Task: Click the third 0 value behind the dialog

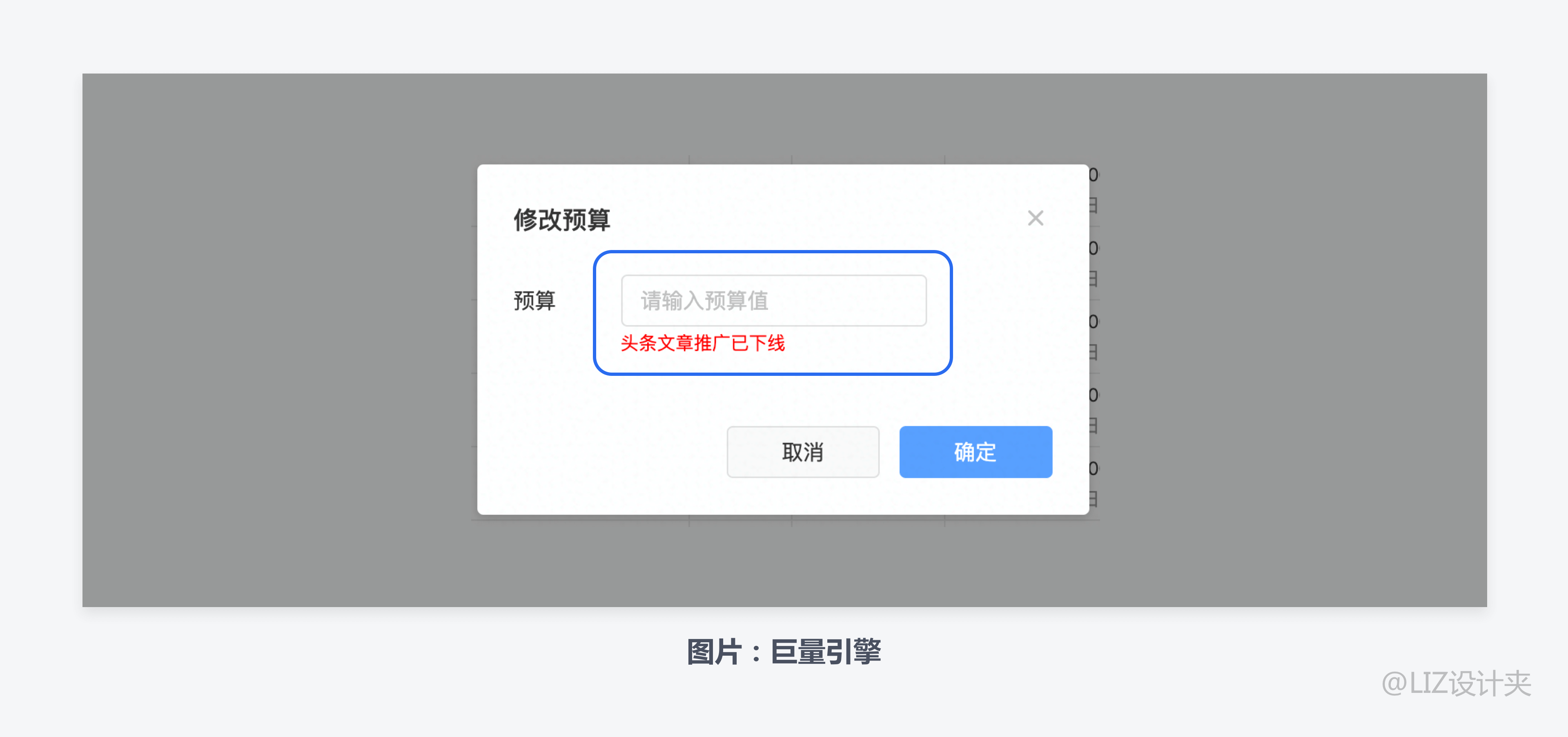Action: coord(1094,322)
